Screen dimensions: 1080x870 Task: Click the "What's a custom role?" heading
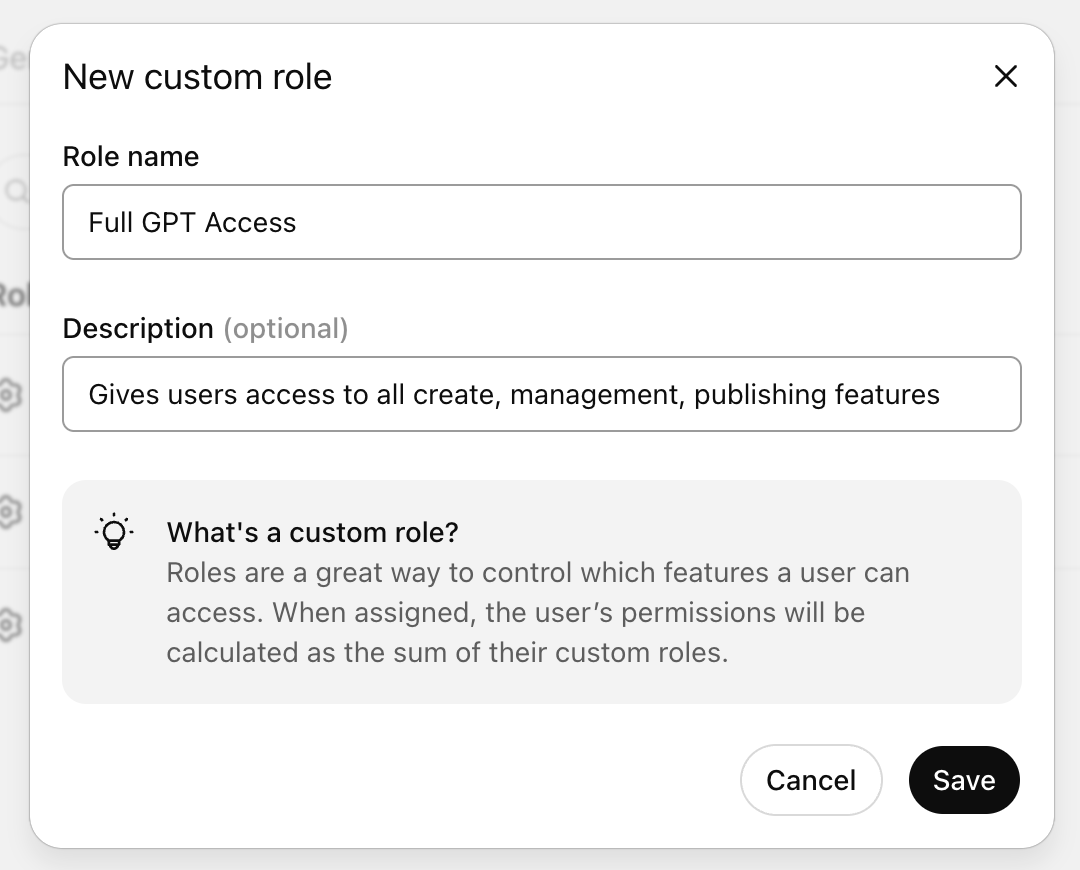pyautogui.click(x=312, y=532)
